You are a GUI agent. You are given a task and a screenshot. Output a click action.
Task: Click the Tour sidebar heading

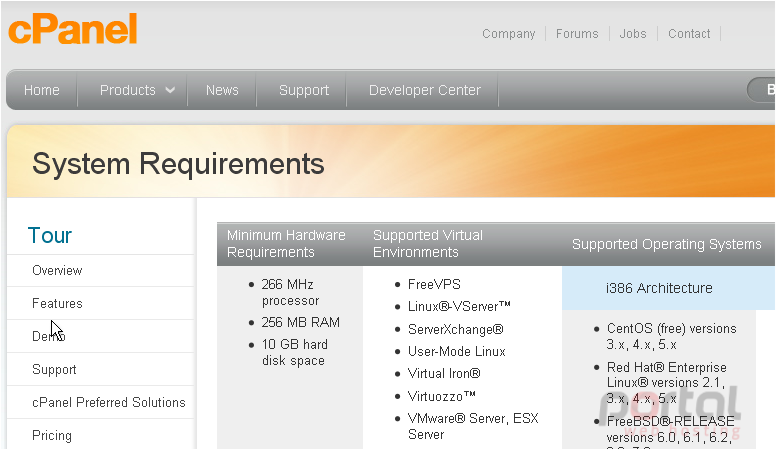(49, 235)
